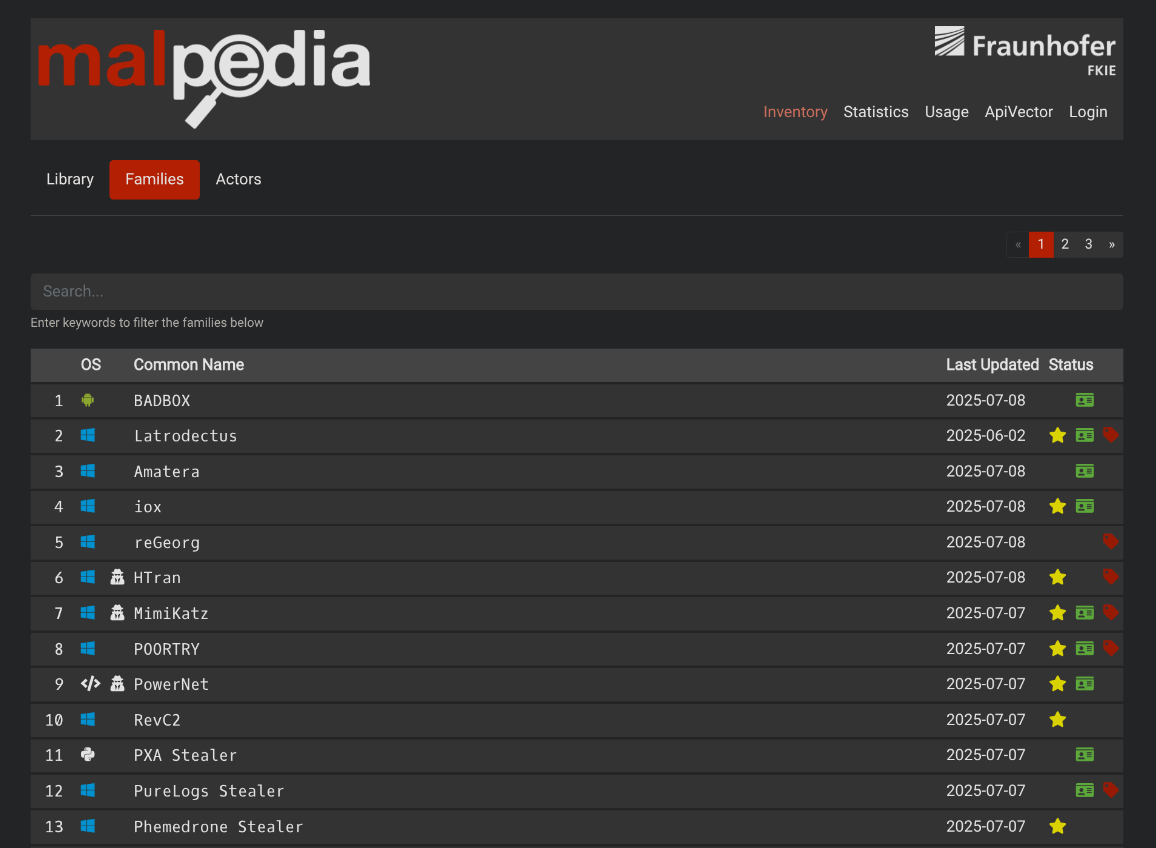Click the green card icon for BADBOX
The width and height of the screenshot is (1156, 848).
tap(1084, 400)
